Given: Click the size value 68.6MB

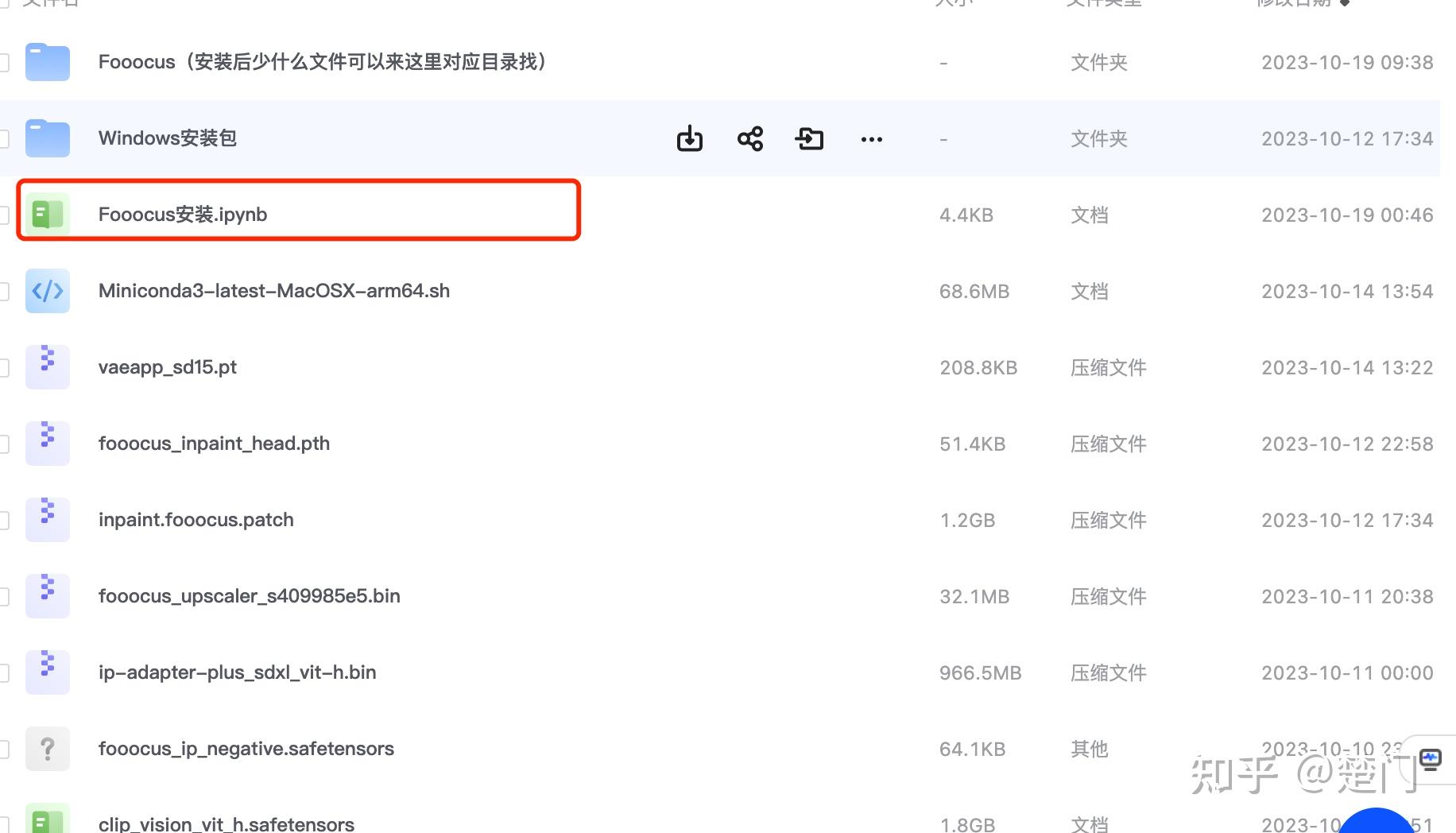Looking at the screenshot, I should click(x=974, y=292).
